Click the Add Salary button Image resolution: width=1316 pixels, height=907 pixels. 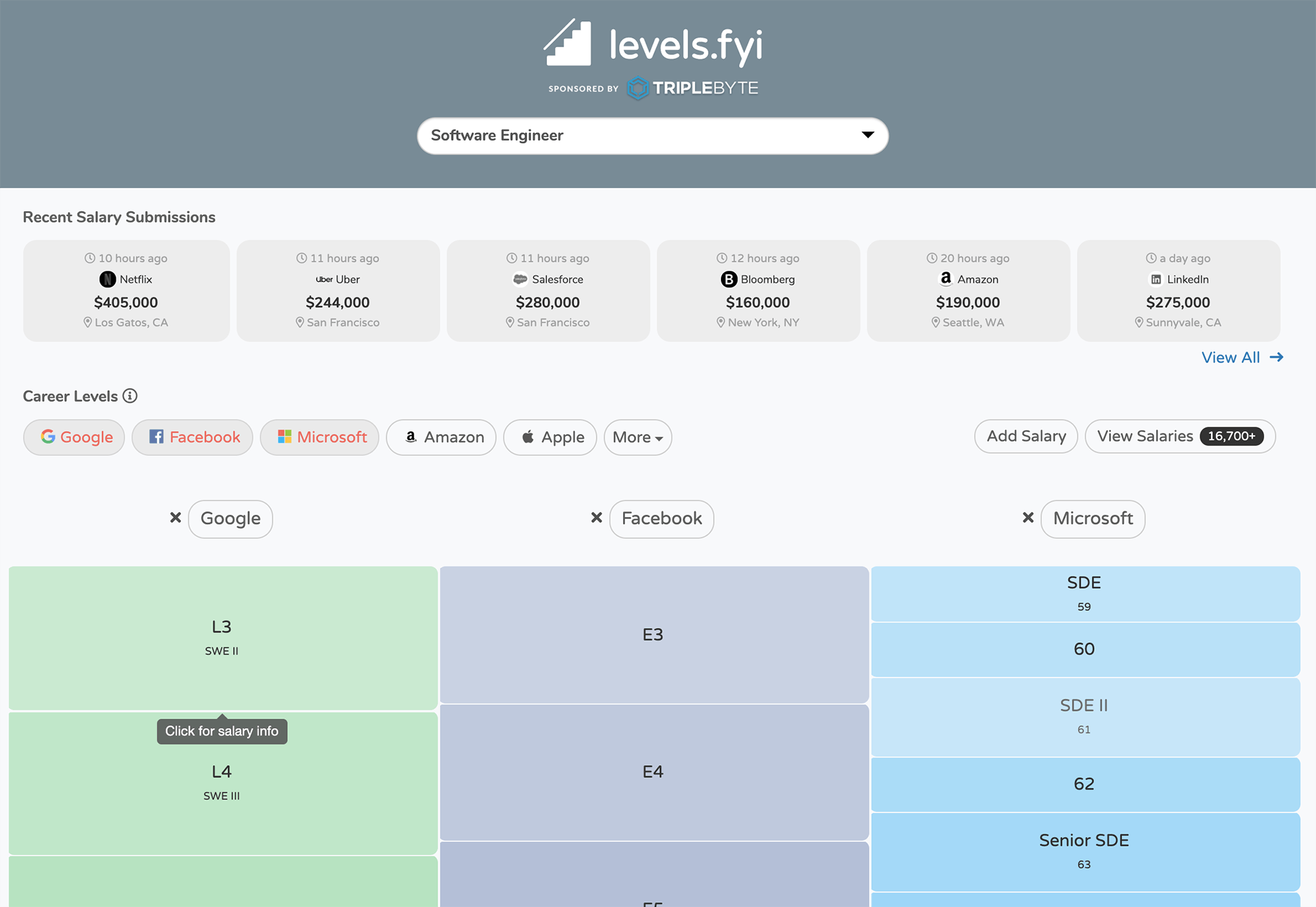point(1024,436)
